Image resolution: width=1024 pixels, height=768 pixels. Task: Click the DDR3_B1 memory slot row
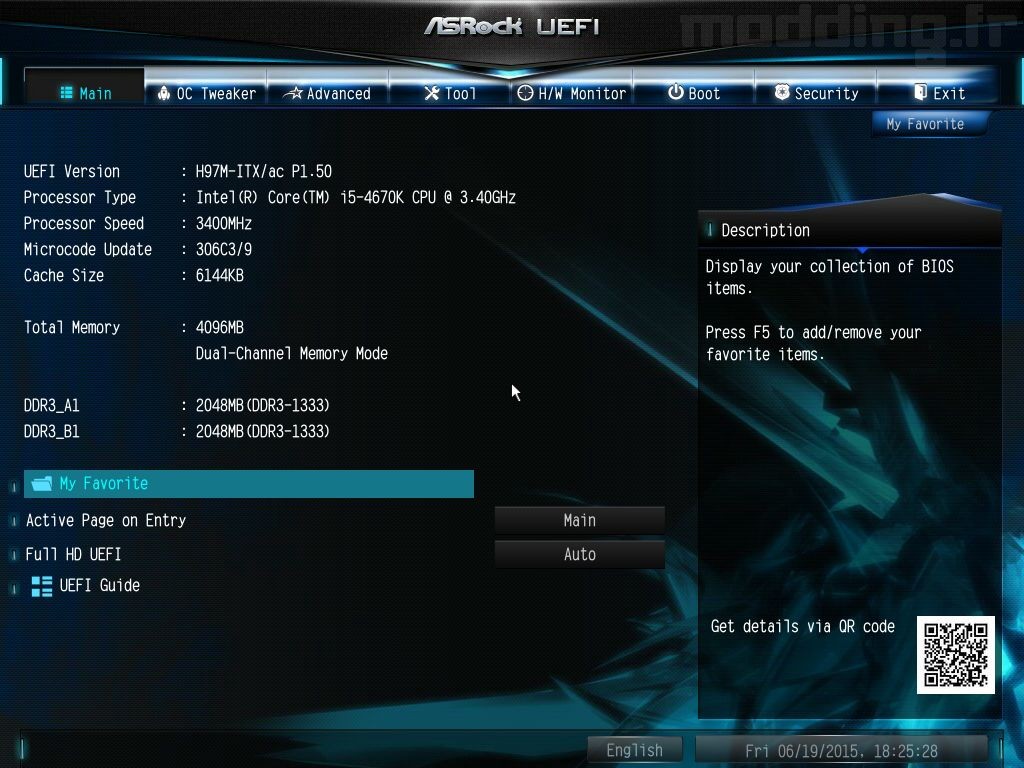pyautogui.click(x=176, y=432)
